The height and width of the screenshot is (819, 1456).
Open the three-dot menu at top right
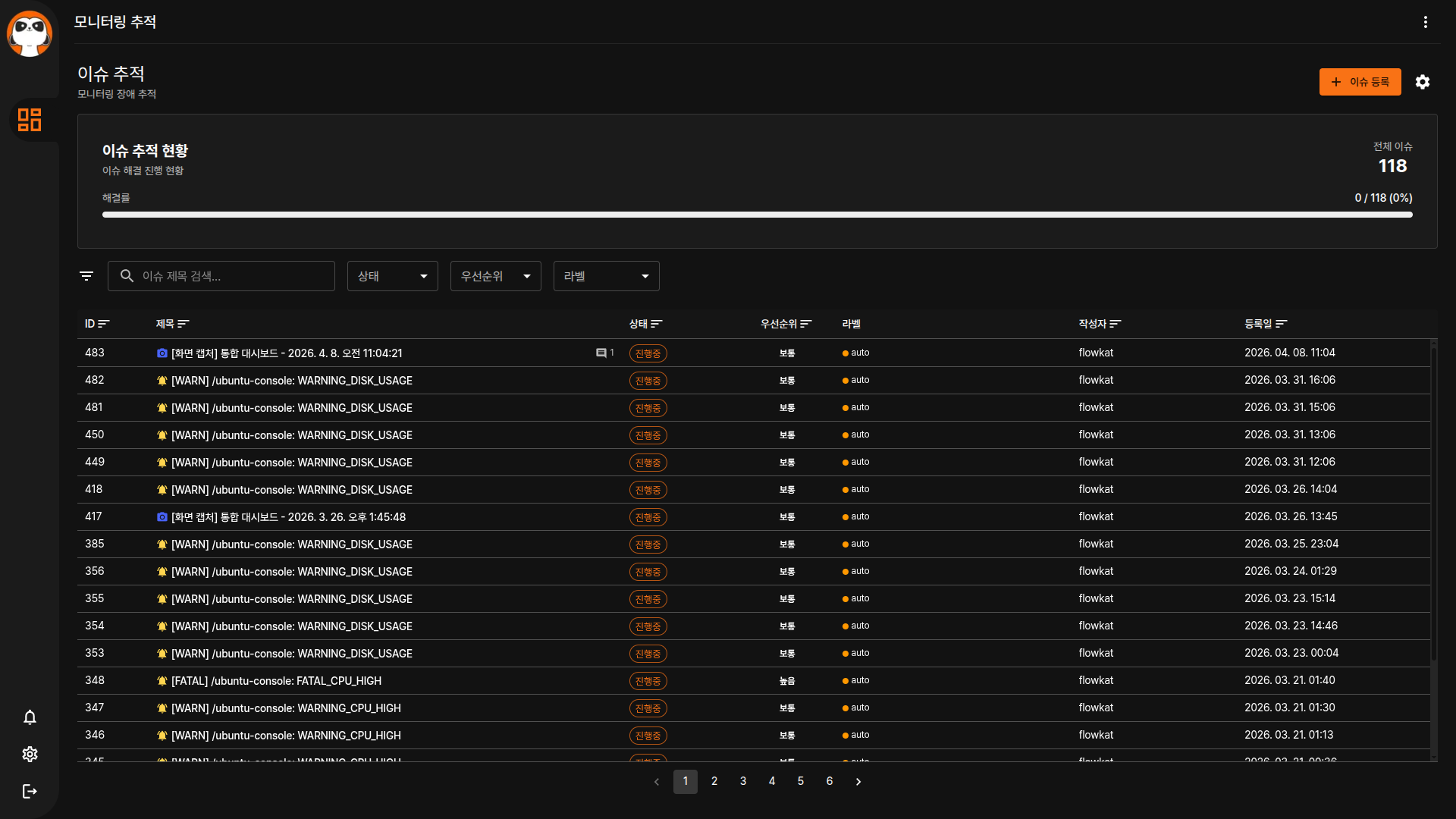click(x=1426, y=22)
